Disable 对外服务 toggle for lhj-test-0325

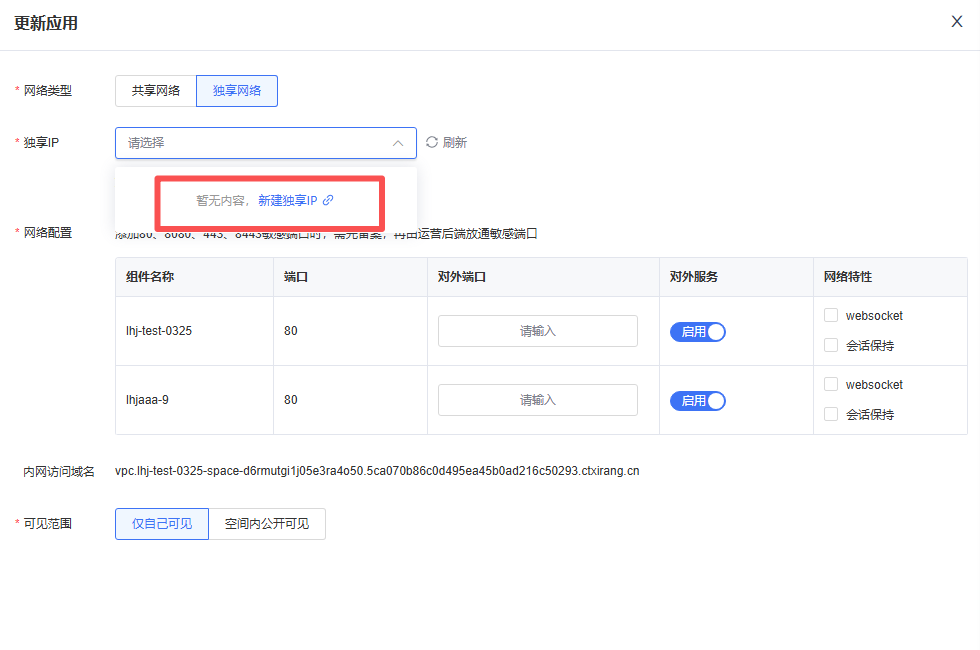[x=698, y=332]
